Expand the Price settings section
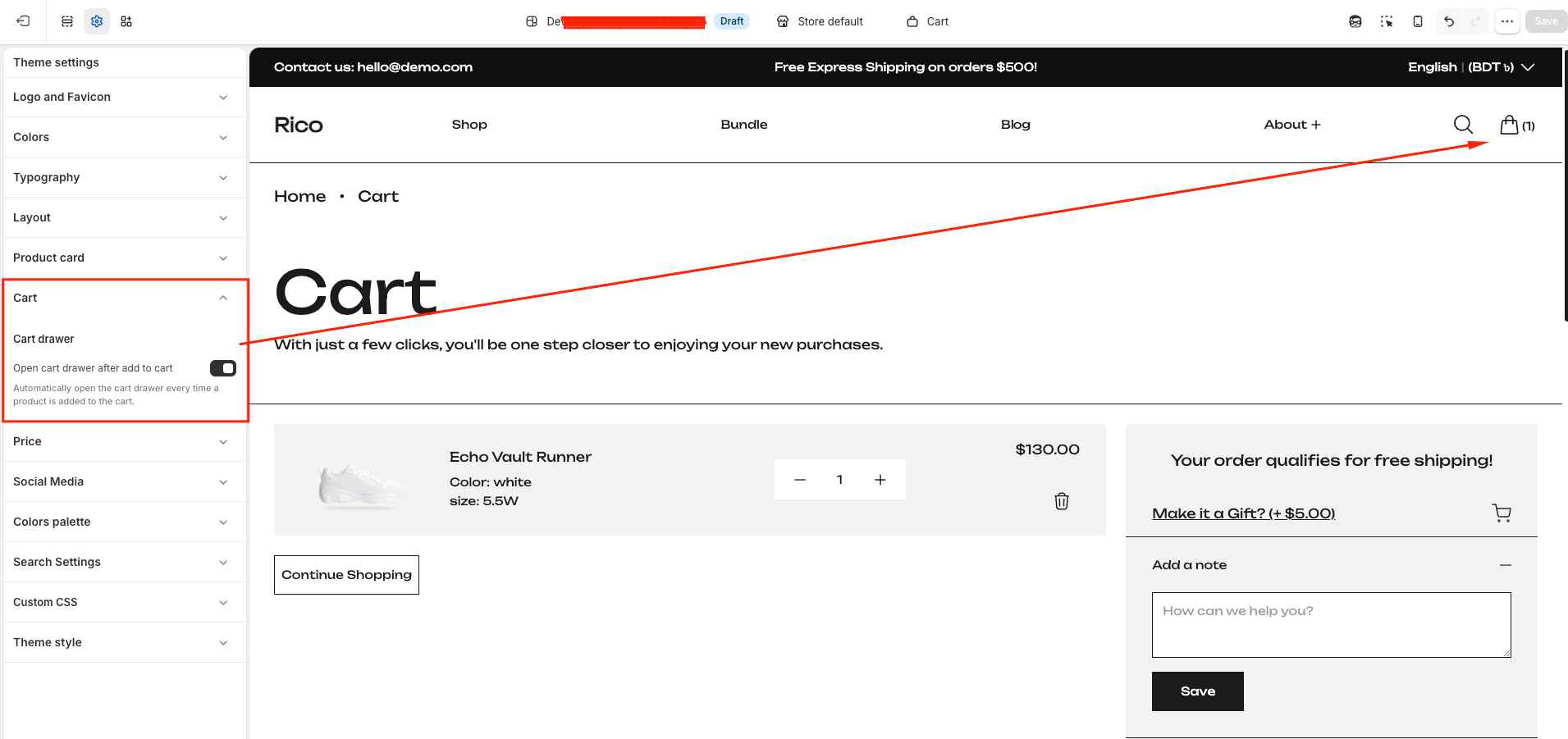1568x739 pixels. pyautogui.click(x=125, y=441)
